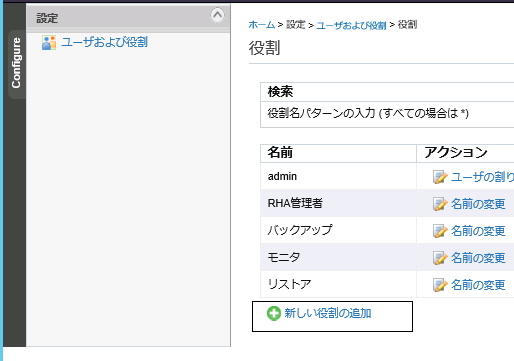Click 名前の変更 for the モニタ role
Image resolution: width=514 pixels, height=361 pixels.
pos(478,258)
